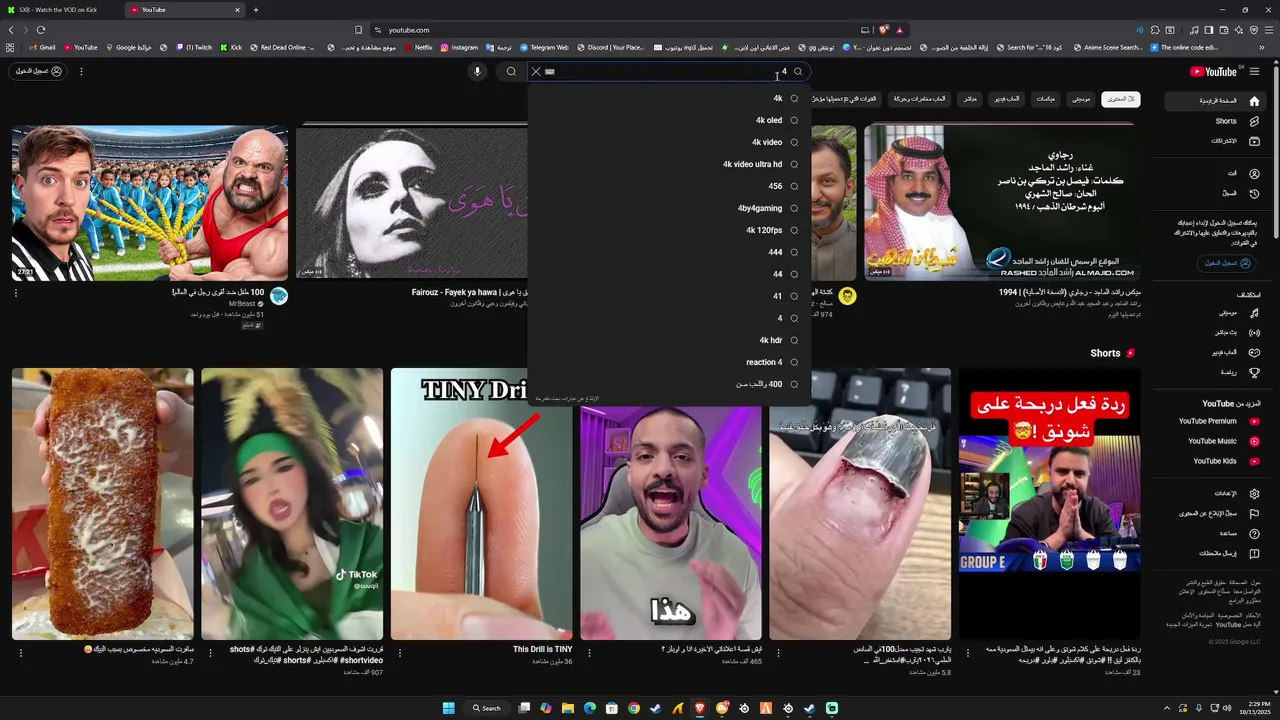Select the highlighted first category chip
This screenshot has height=720, width=1280.
(1120, 99)
